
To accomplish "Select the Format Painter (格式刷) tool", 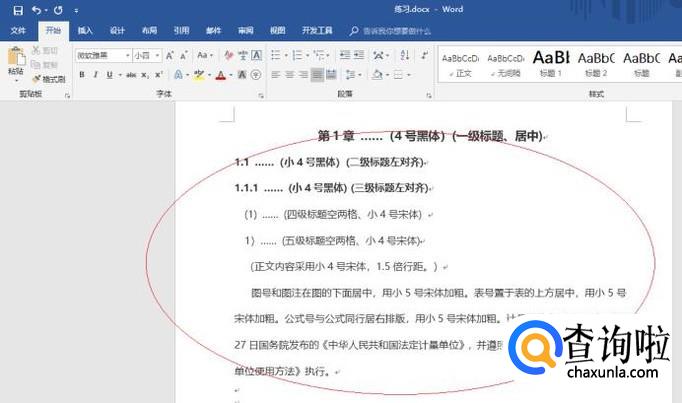I will point(48,78).
